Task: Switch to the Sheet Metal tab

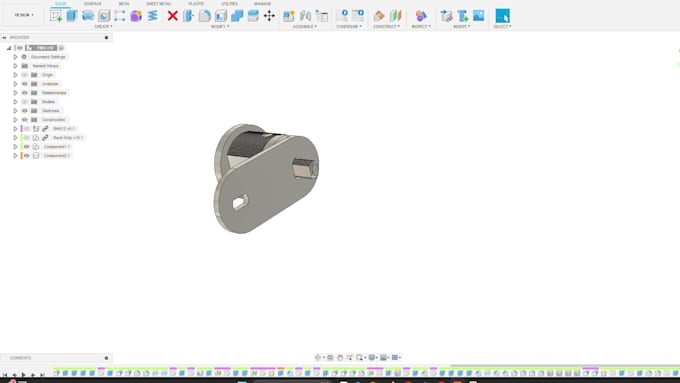Action: [x=159, y=3]
